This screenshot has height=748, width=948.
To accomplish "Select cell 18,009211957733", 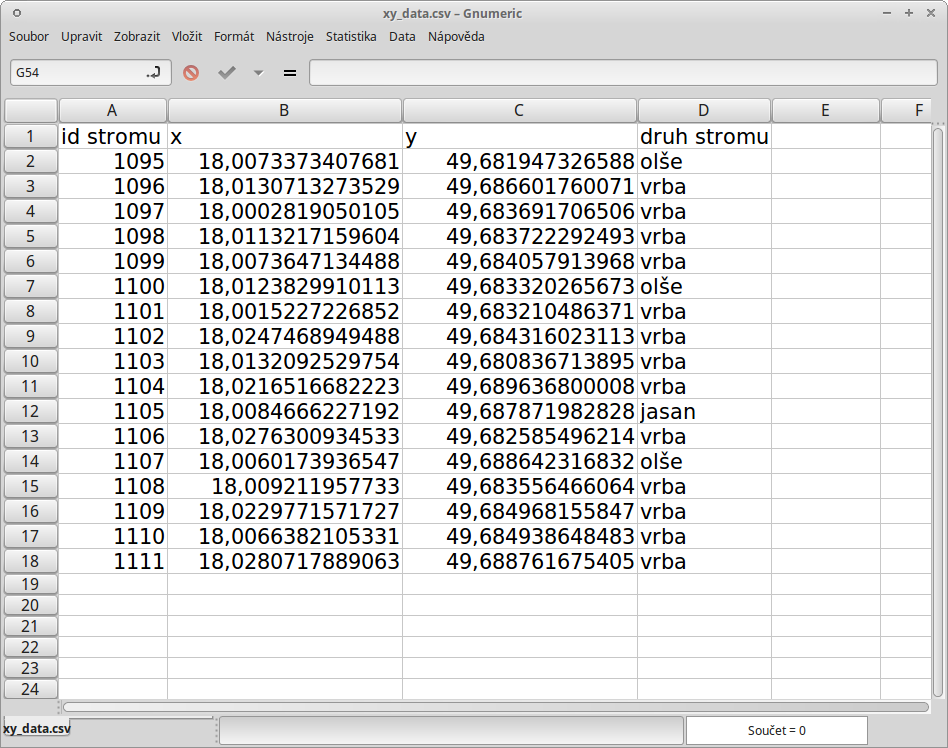I will 285,486.
